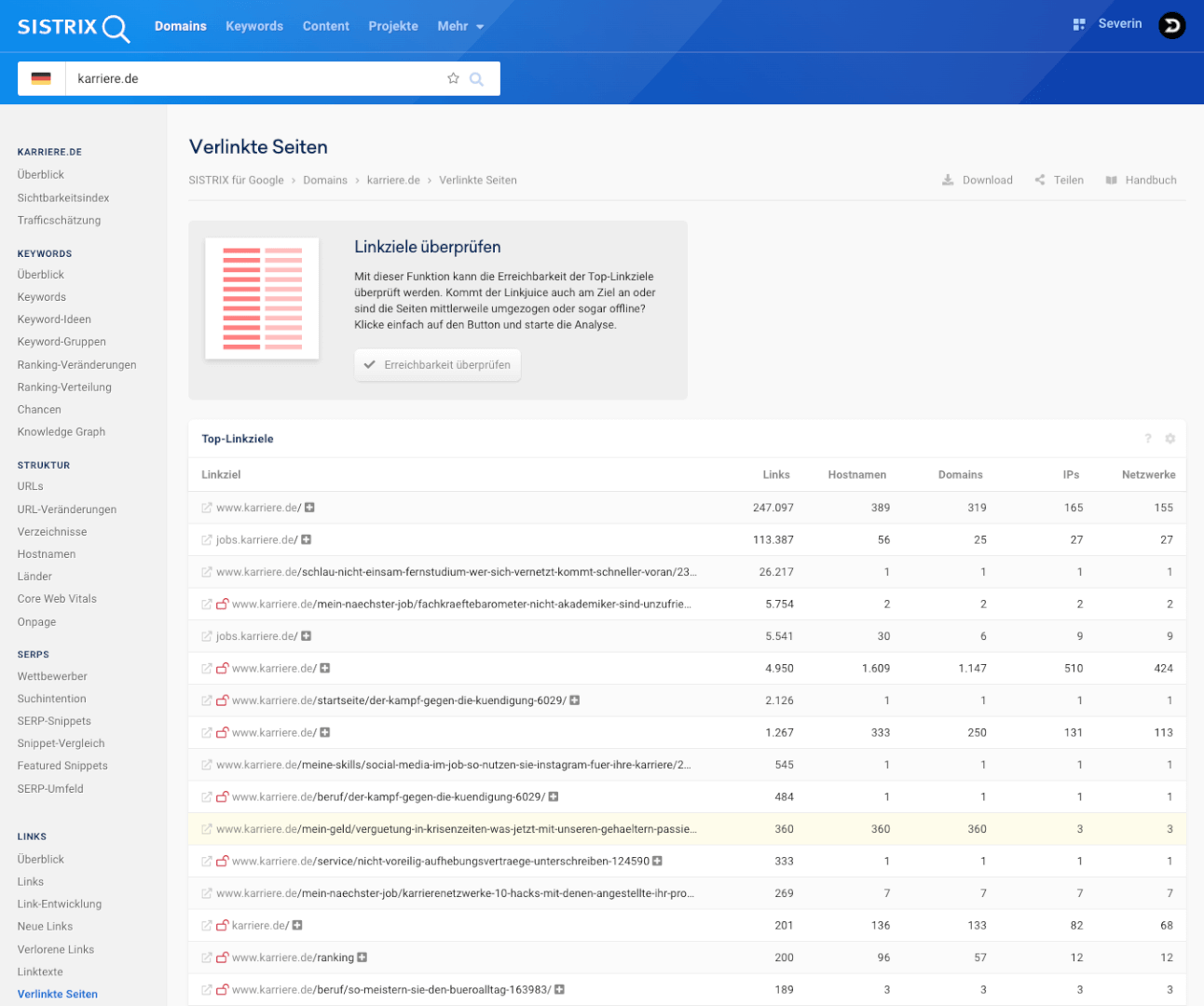Screen dimensions: 1204x1006
Task: Open the Keywords top menu
Action: pos(254,26)
